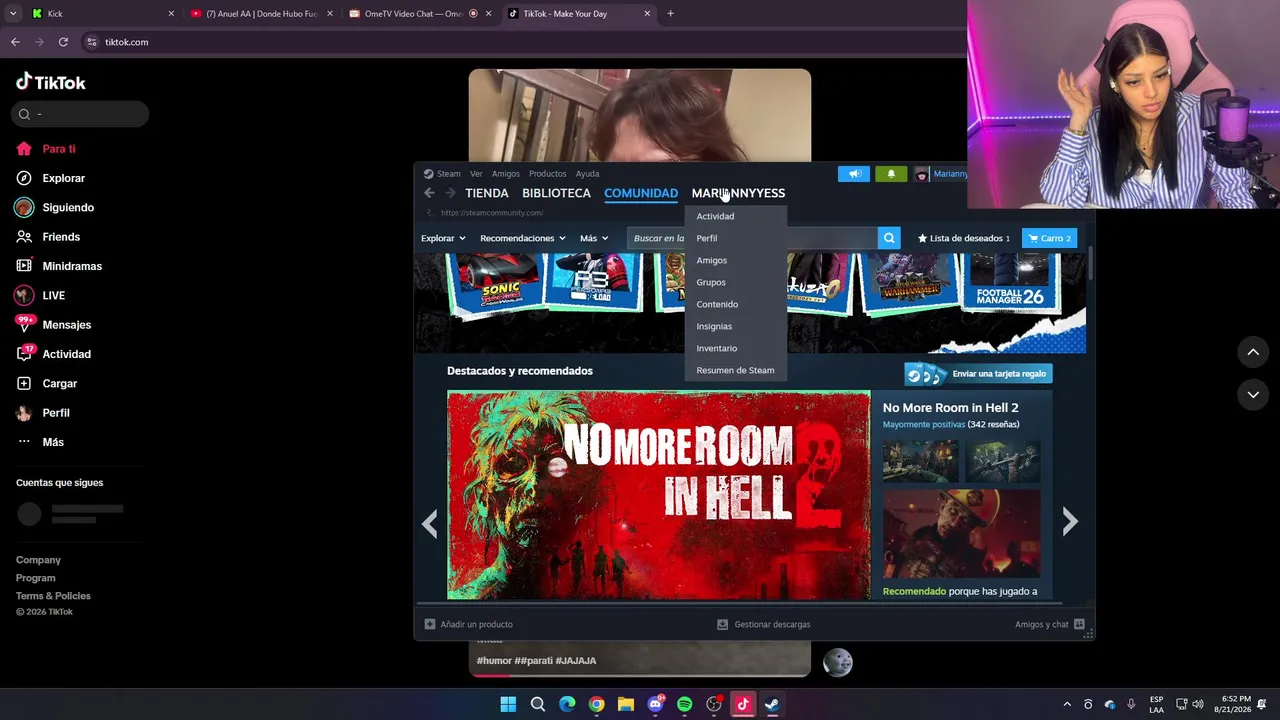Go to next TikTok video
Image resolution: width=1280 pixels, height=720 pixels.
pyautogui.click(x=1253, y=395)
